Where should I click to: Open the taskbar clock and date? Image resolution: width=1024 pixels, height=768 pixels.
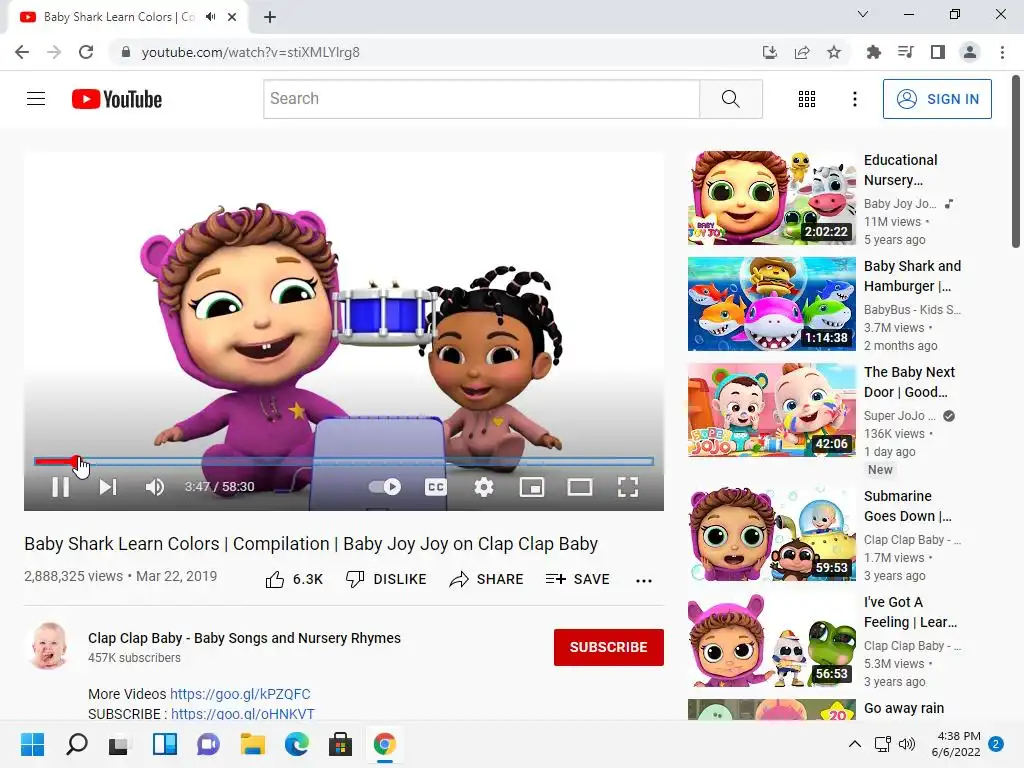coord(955,744)
